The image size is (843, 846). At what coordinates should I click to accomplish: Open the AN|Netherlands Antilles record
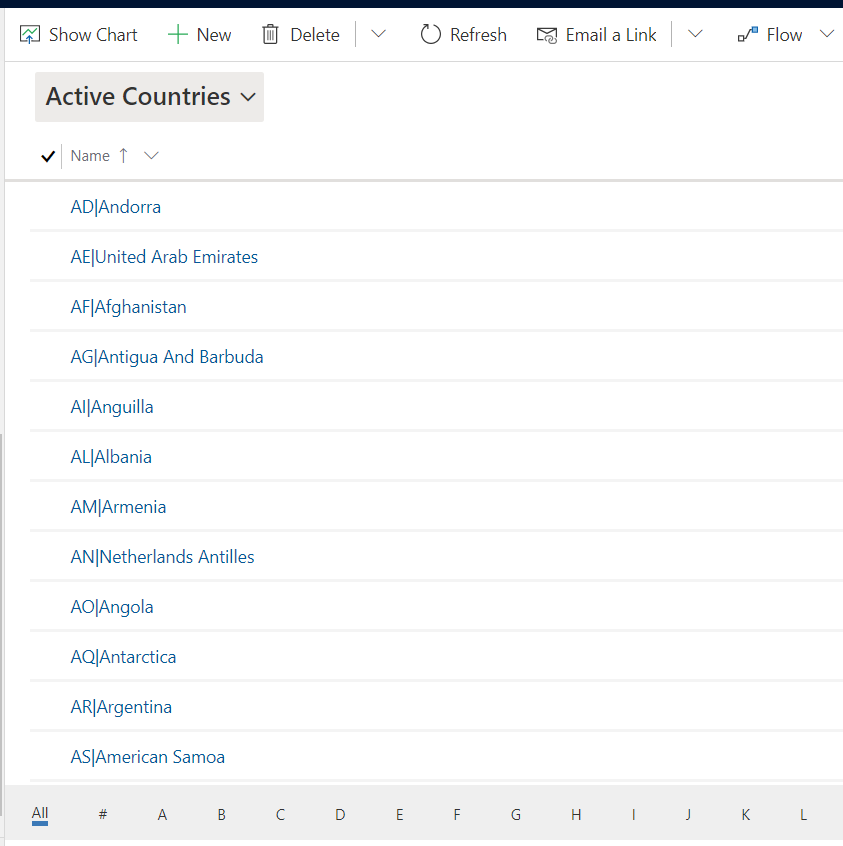(x=162, y=557)
